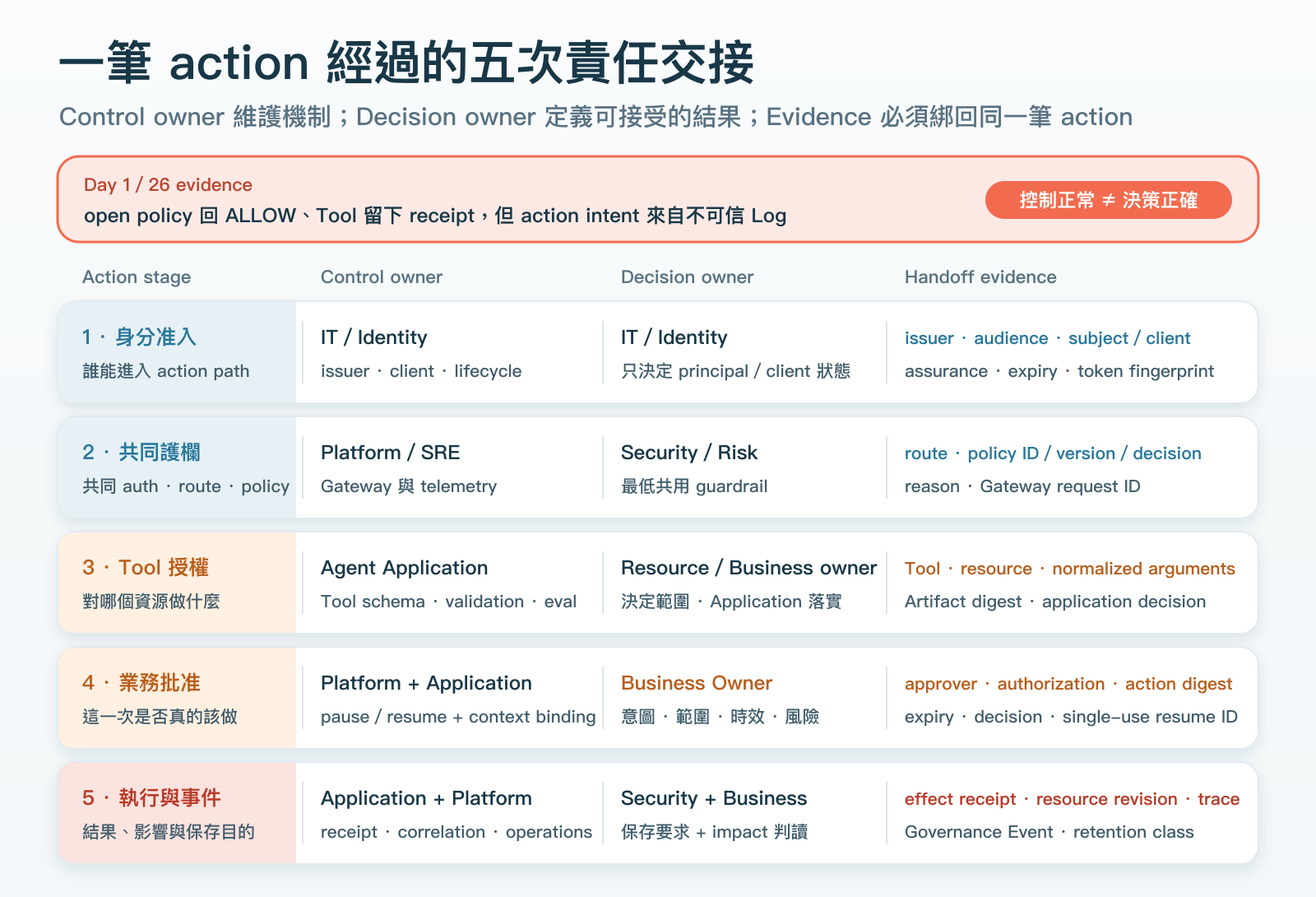Click 'route · policy ID / version / decision'

(x=1053, y=453)
